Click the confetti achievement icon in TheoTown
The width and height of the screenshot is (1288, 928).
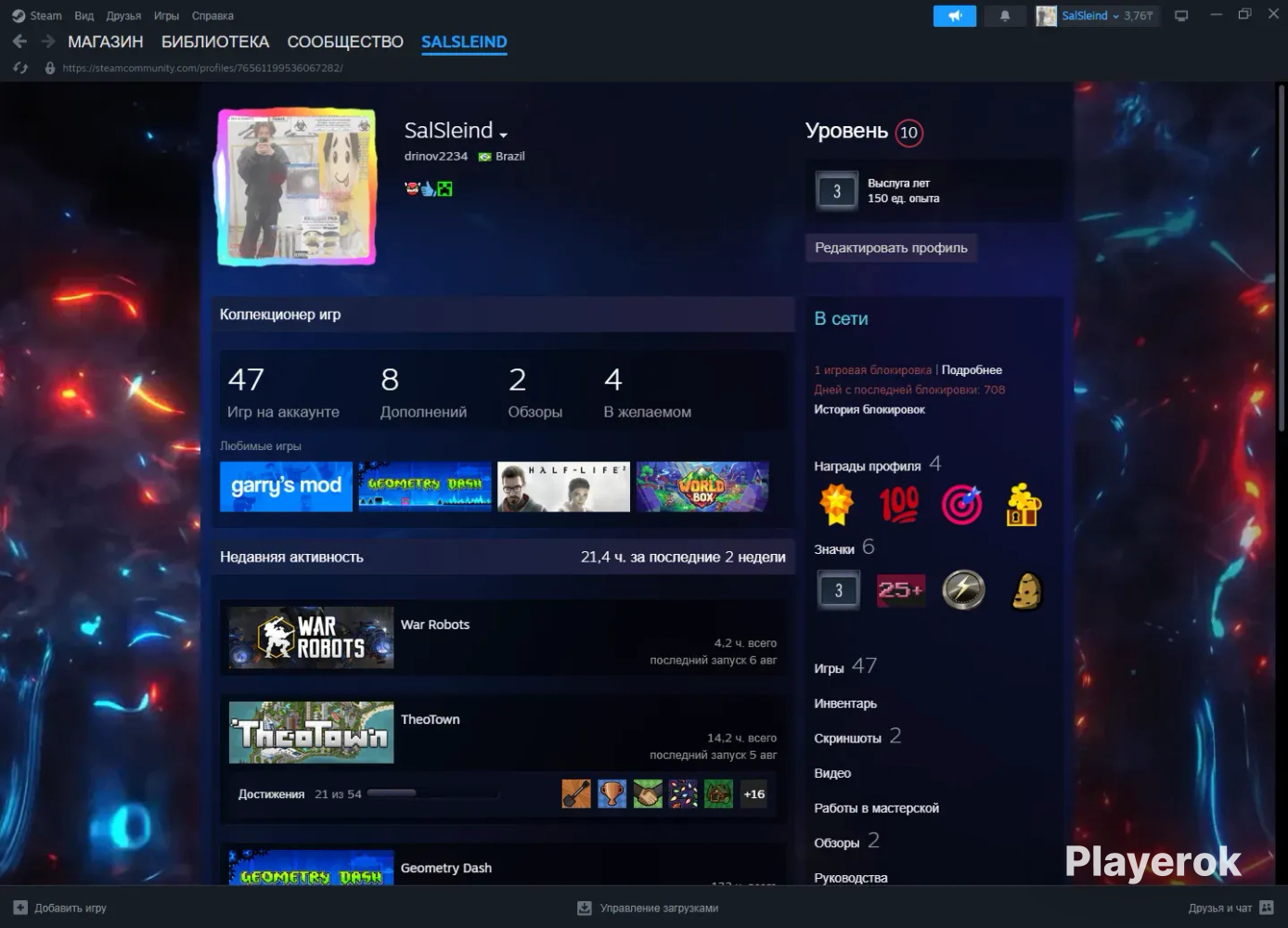[683, 793]
